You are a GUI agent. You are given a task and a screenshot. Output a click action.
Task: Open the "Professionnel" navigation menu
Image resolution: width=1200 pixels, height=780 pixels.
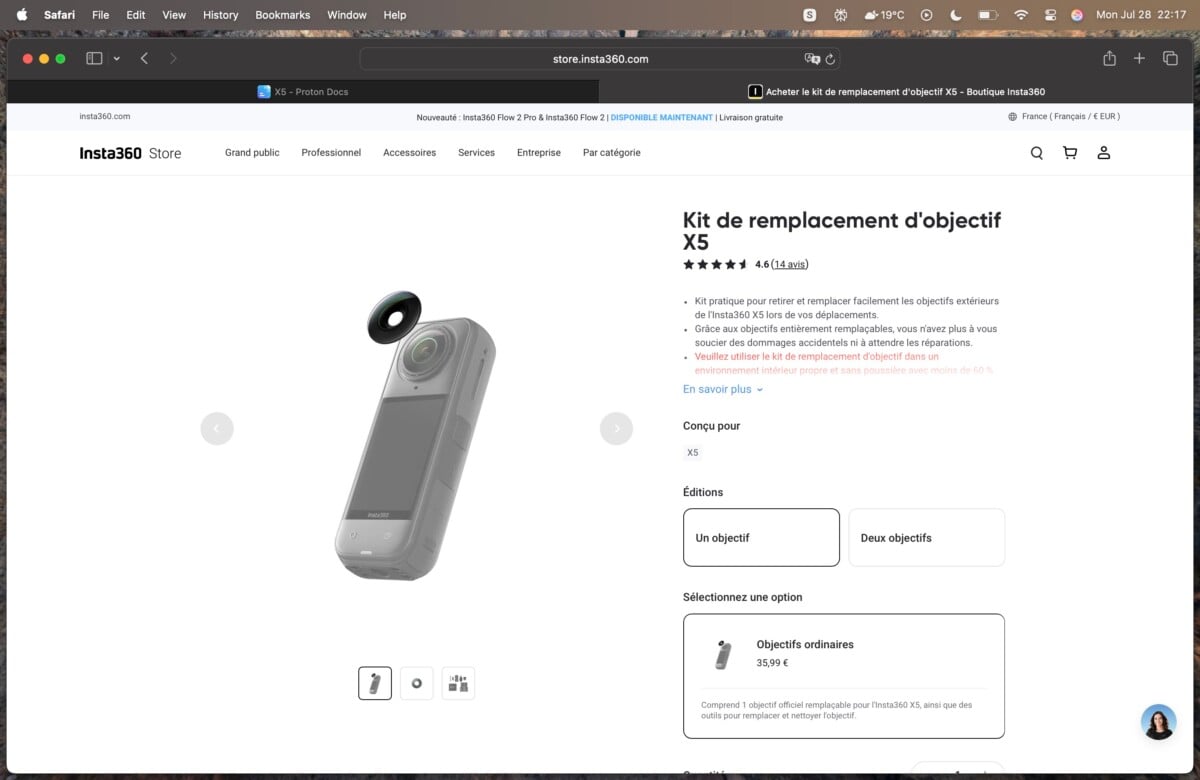coord(331,153)
